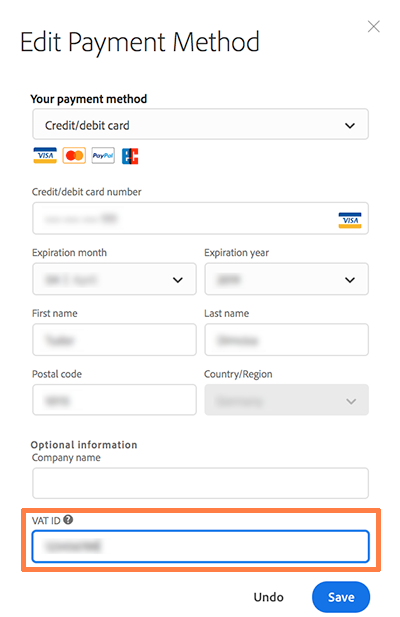Screen dimensions: 400x617
Task: Click the Company name input field
Action: tap(200, 483)
